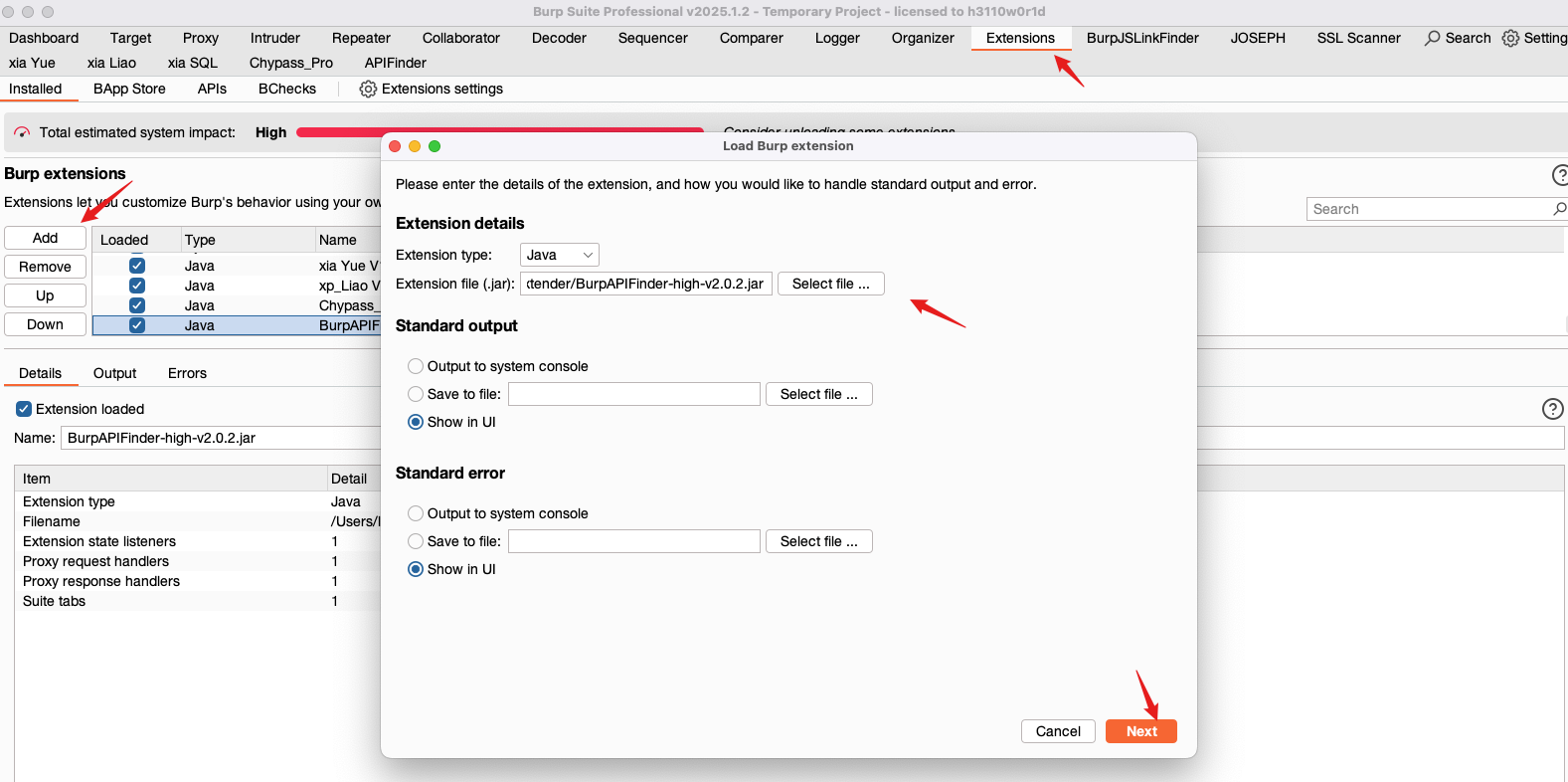Sort by the Type column header

coord(247,240)
